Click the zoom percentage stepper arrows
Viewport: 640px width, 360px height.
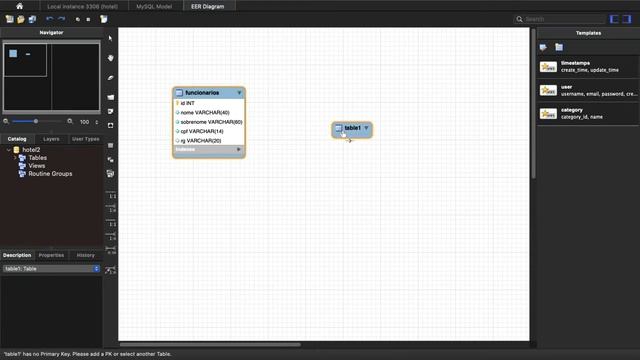coord(97,122)
